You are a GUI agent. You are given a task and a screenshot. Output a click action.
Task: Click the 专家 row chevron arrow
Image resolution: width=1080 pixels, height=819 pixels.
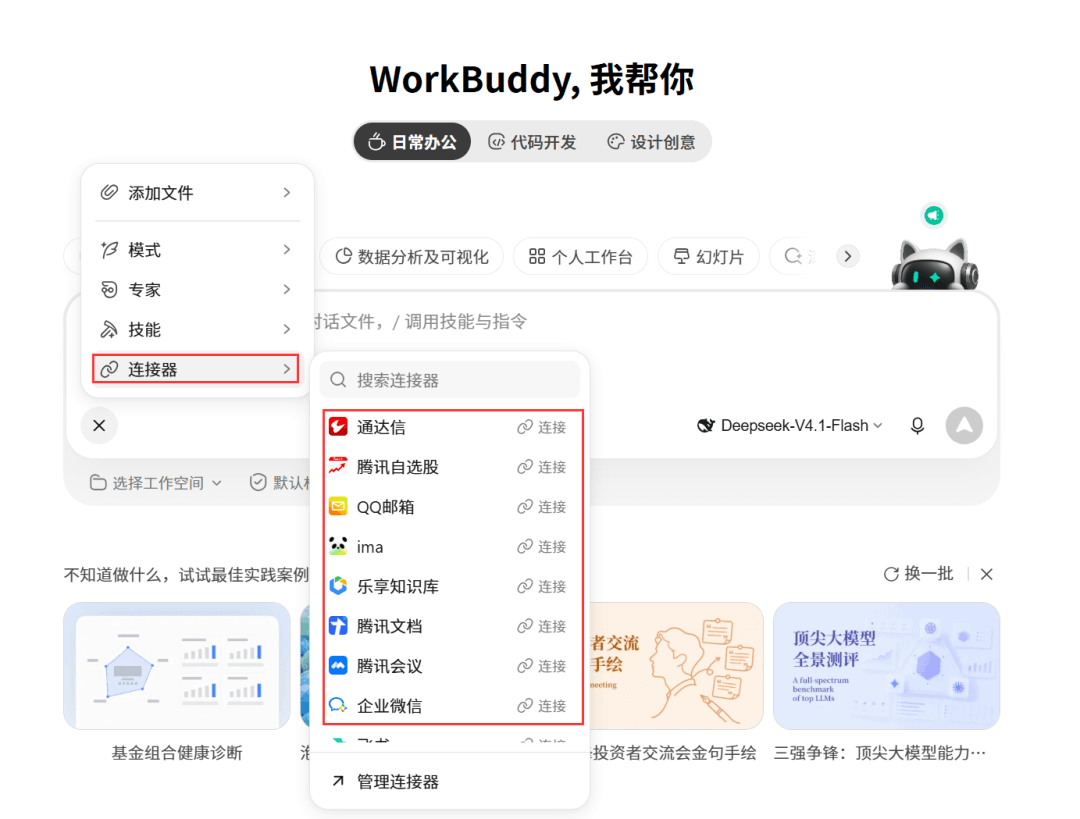click(x=287, y=289)
